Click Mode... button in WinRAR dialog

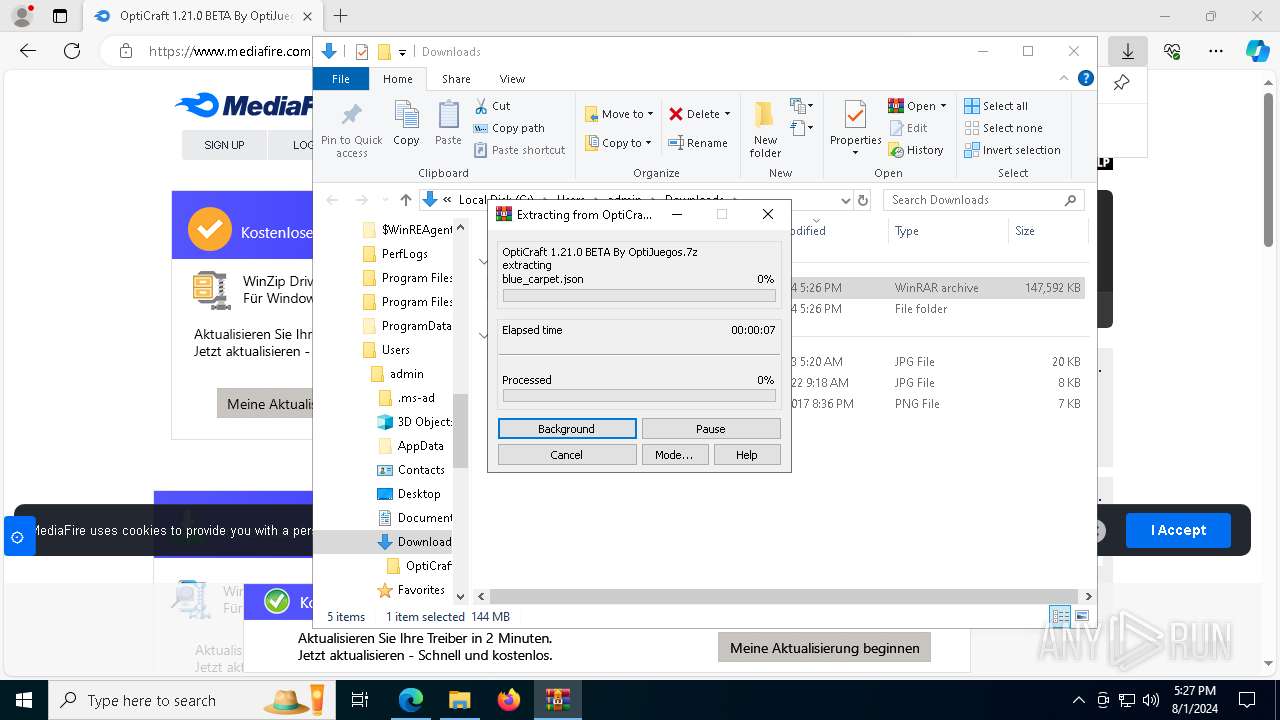tap(674, 454)
